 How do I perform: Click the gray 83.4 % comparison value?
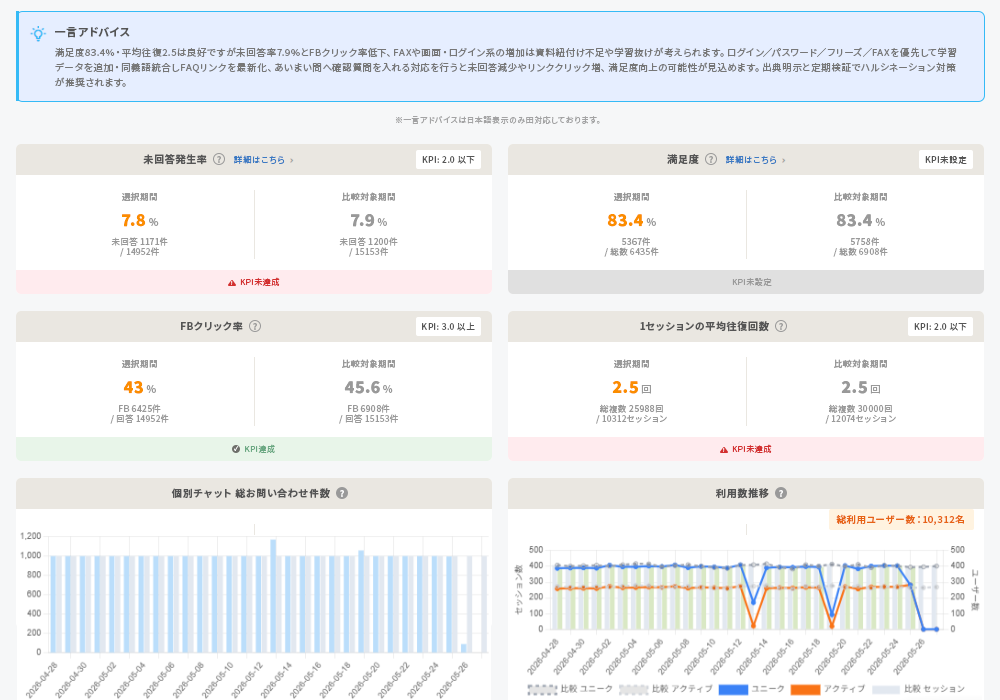(x=860, y=221)
